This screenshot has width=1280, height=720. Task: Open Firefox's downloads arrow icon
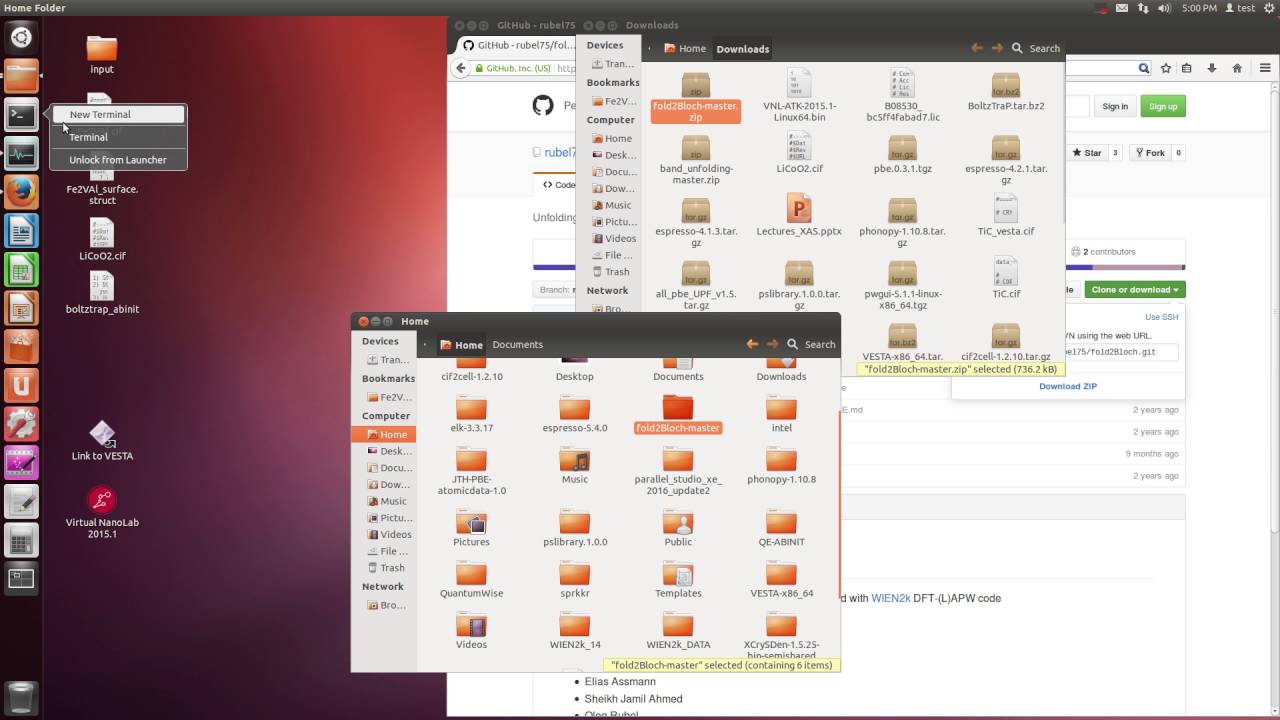coord(1212,68)
